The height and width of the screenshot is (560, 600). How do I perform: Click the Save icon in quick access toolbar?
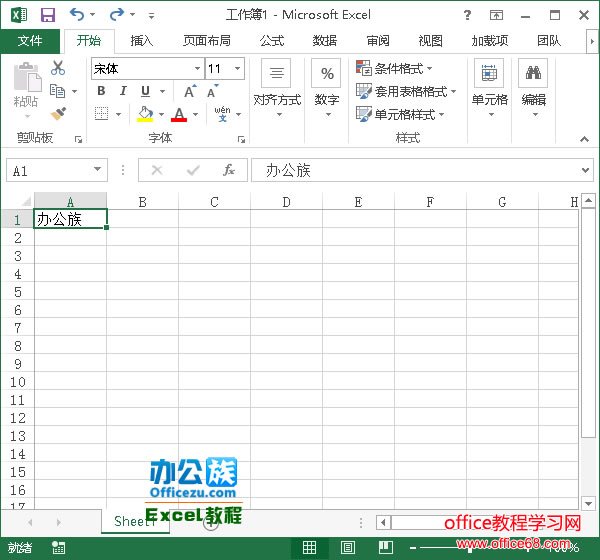(x=47, y=15)
